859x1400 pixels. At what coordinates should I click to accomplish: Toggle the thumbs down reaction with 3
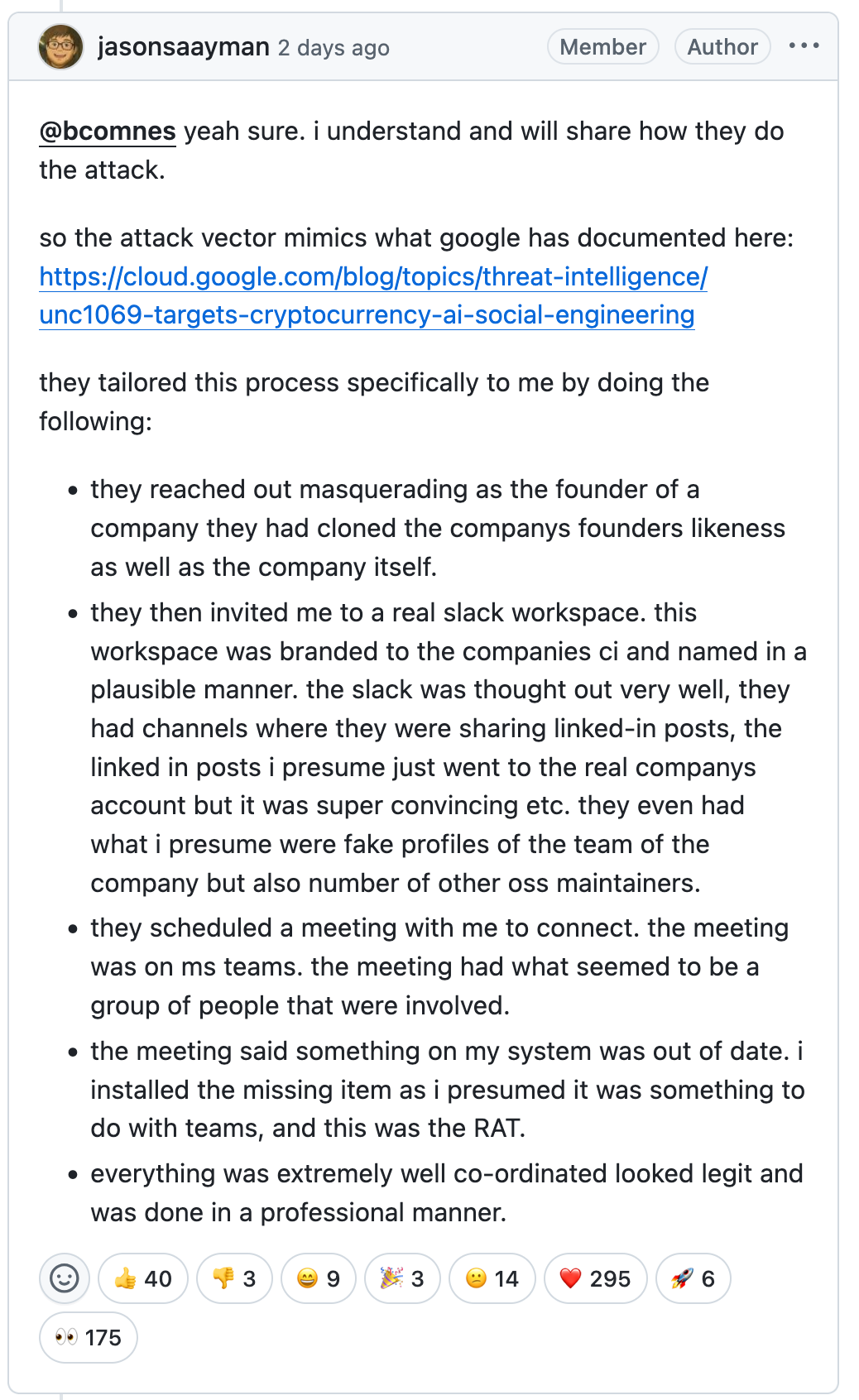[x=234, y=1278]
